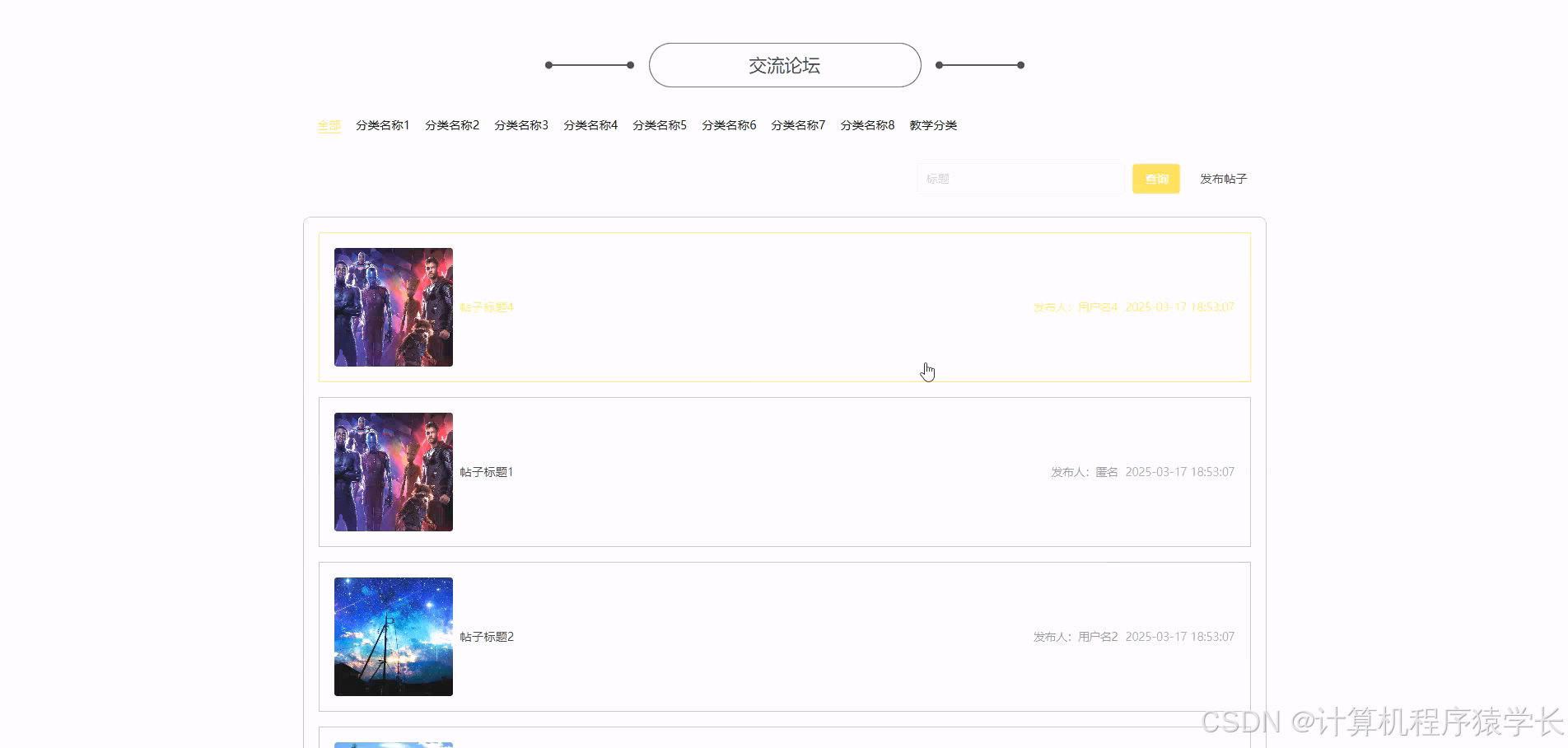
Task: Choose the 分类名称6 category
Action: [728, 125]
